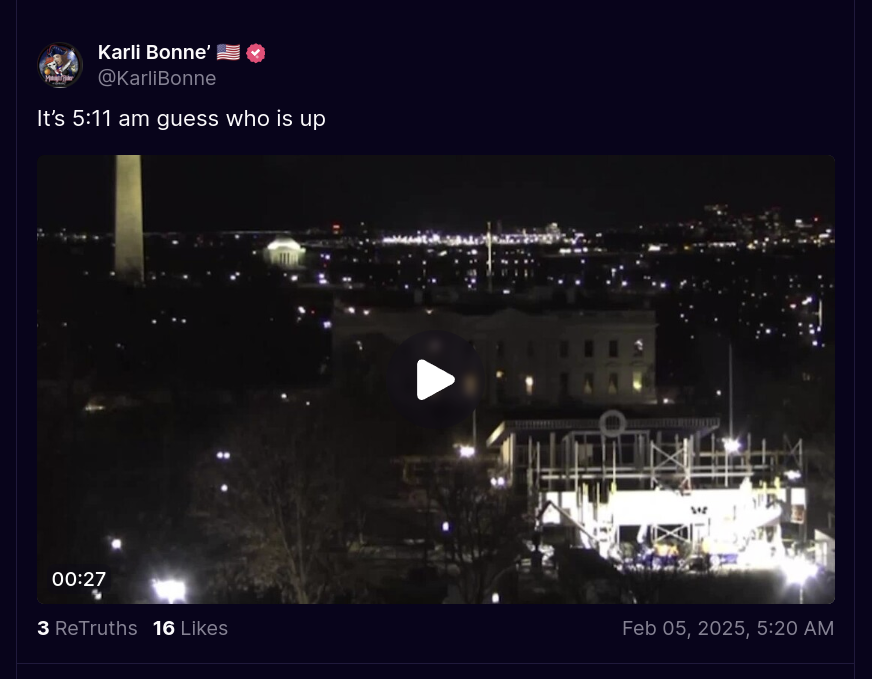Screen dimensions: 872x679
Task: Click the American flag emoji beside the name
Action: point(228,52)
